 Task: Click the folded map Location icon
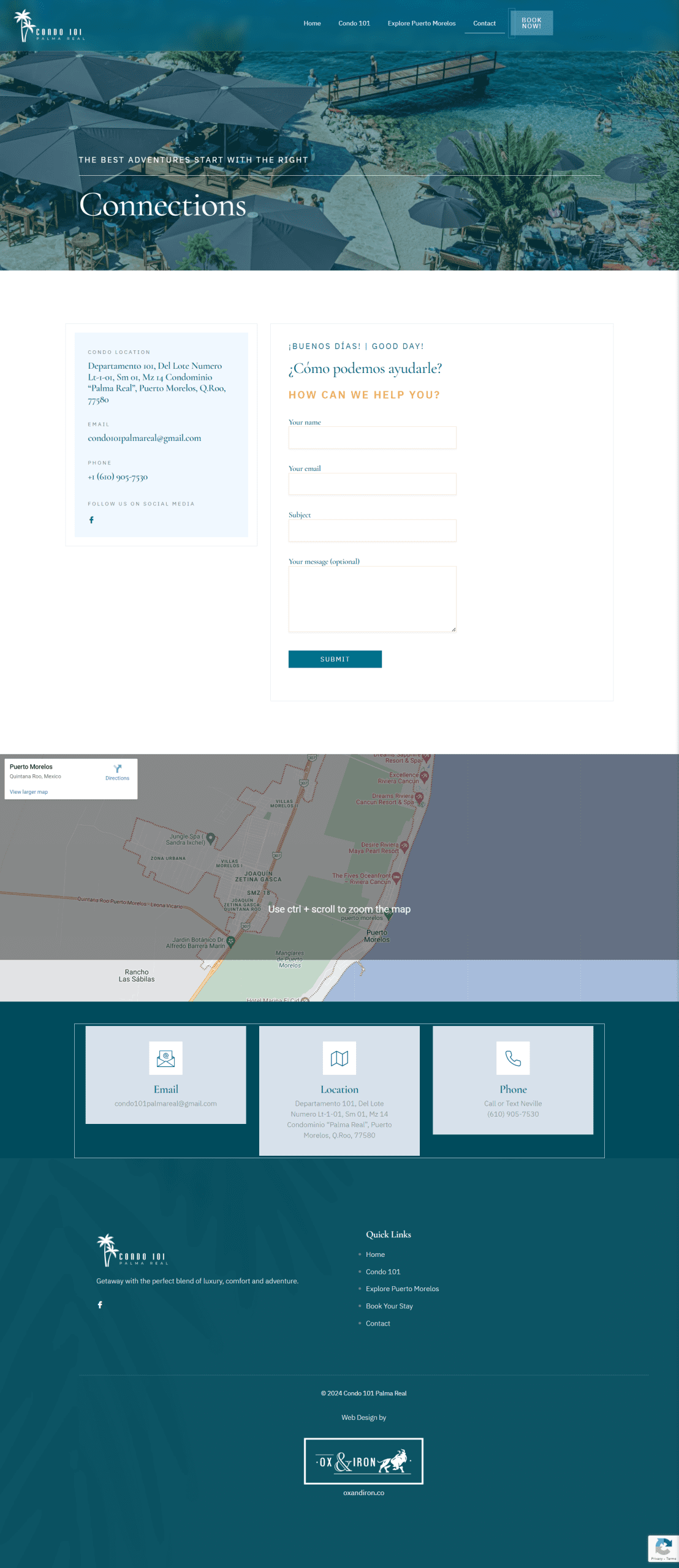(x=339, y=1058)
